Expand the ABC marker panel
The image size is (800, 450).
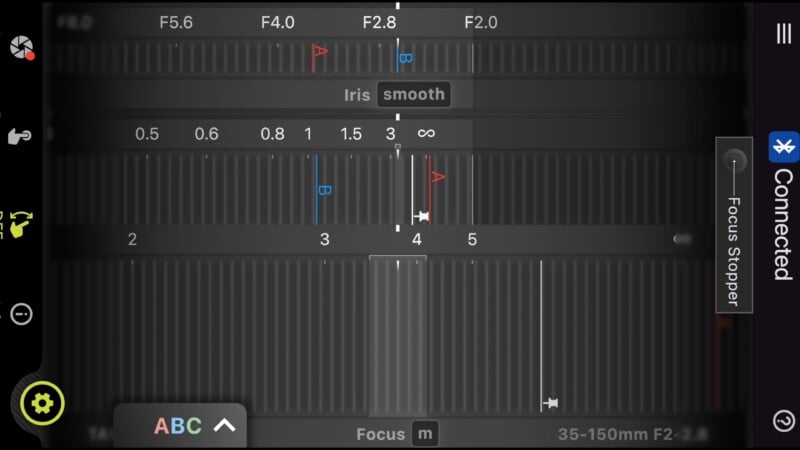pos(195,426)
